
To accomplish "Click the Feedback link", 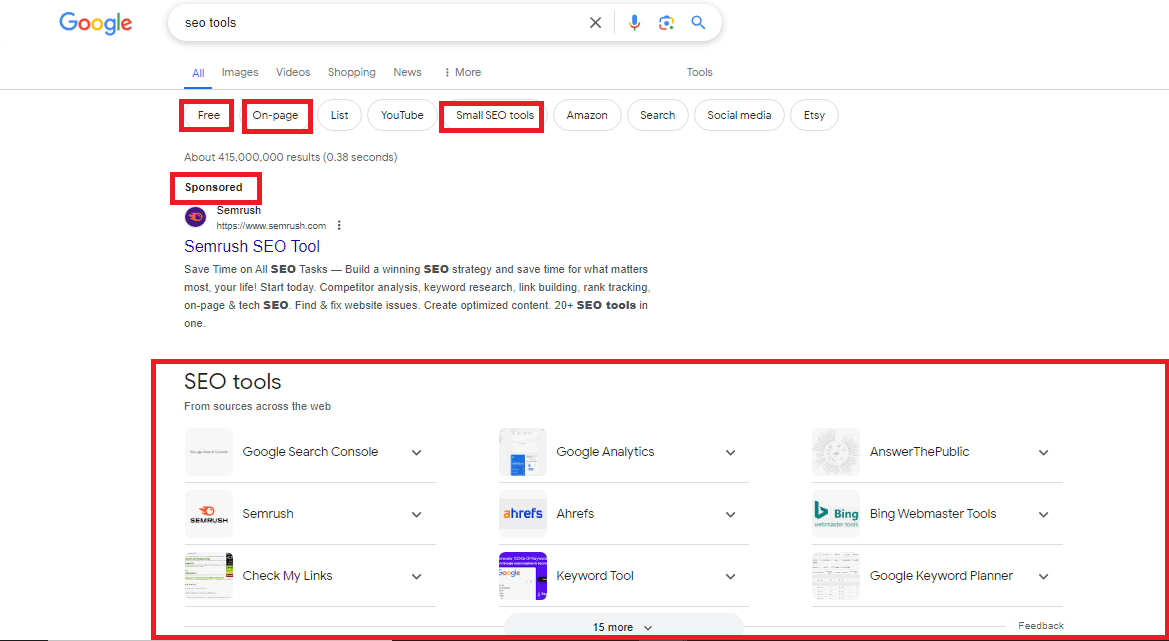I will pos(1041,626).
